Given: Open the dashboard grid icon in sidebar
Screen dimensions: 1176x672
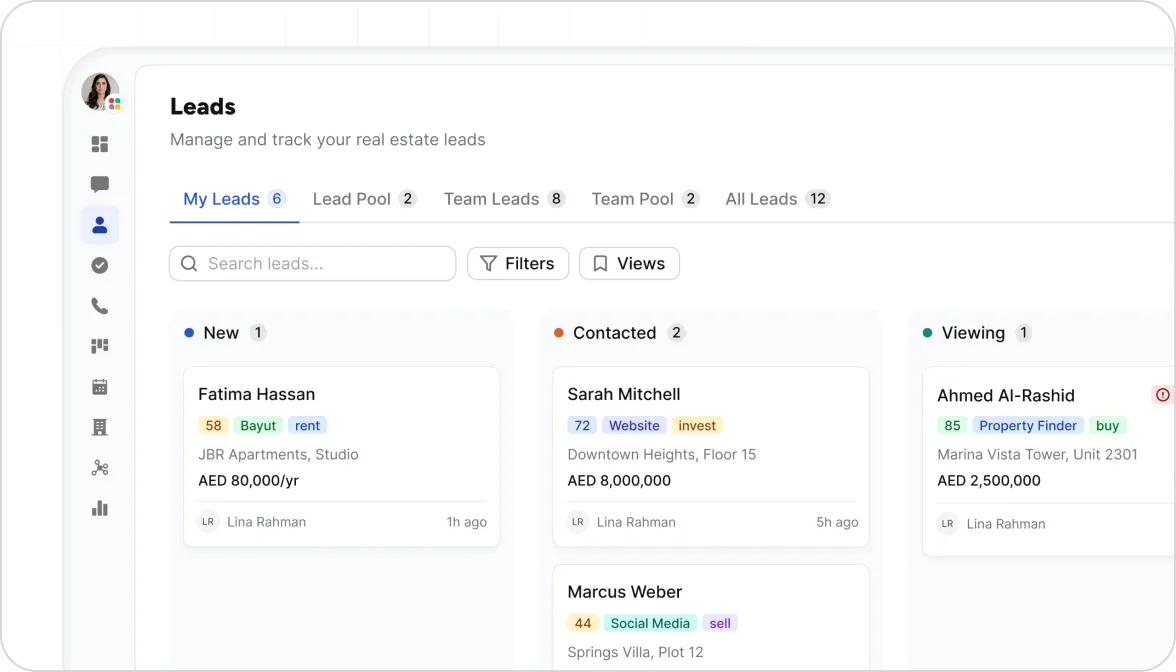Looking at the screenshot, I should point(100,144).
